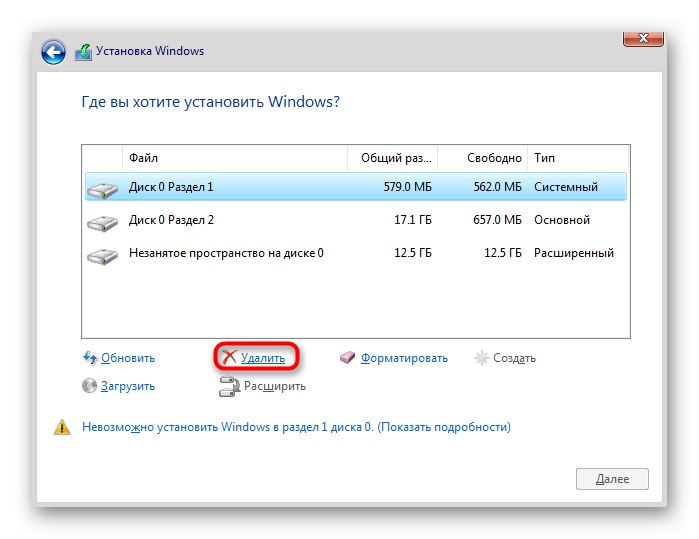Click the Общий раз... column header
The height and width of the screenshot is (539, 699).
click(x=393, y=158)
